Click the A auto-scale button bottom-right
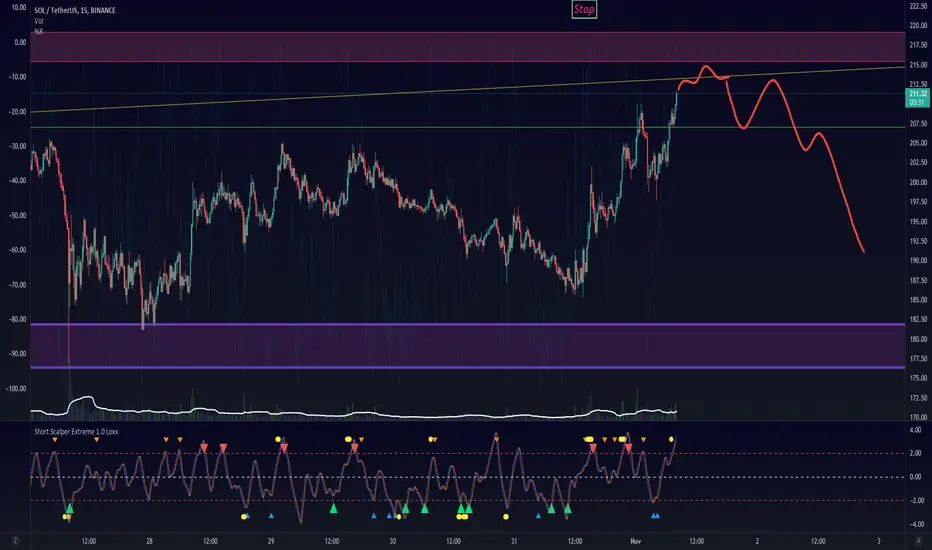The height and width of the screenshot is (550, 932). point(918,540)
